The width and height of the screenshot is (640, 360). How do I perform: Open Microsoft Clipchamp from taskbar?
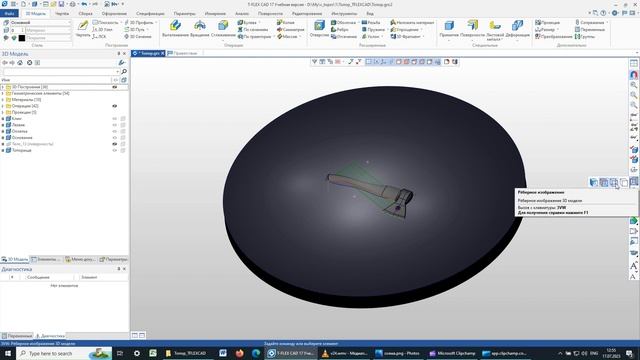[452, 353]
